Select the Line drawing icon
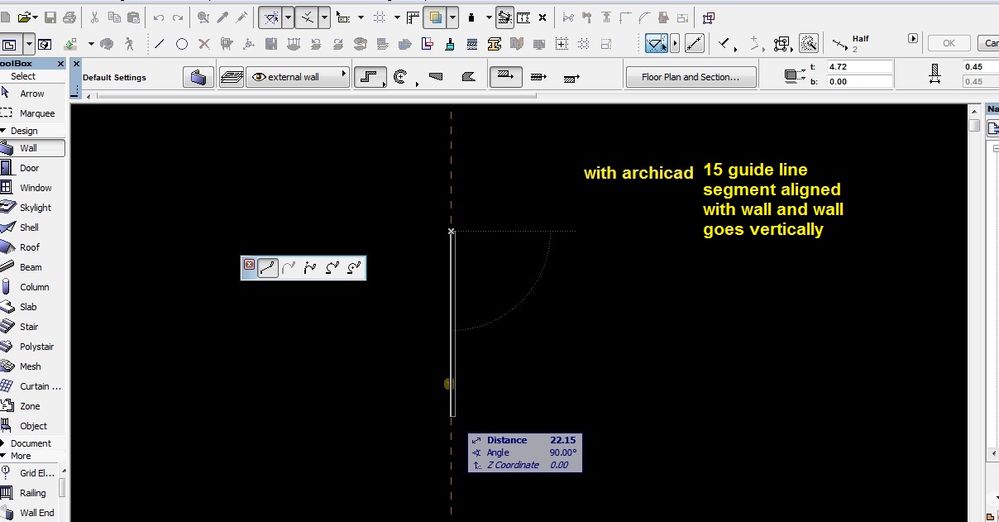 [159, 44]
